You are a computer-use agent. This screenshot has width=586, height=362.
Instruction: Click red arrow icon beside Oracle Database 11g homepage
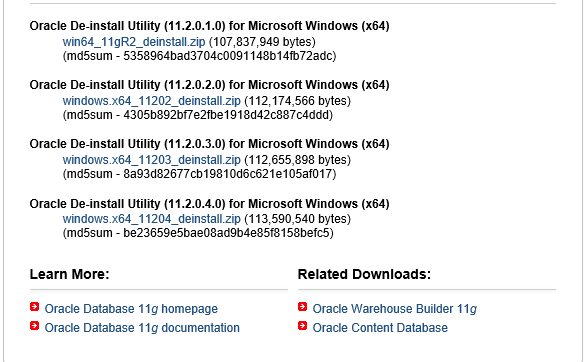pos(34,307)
